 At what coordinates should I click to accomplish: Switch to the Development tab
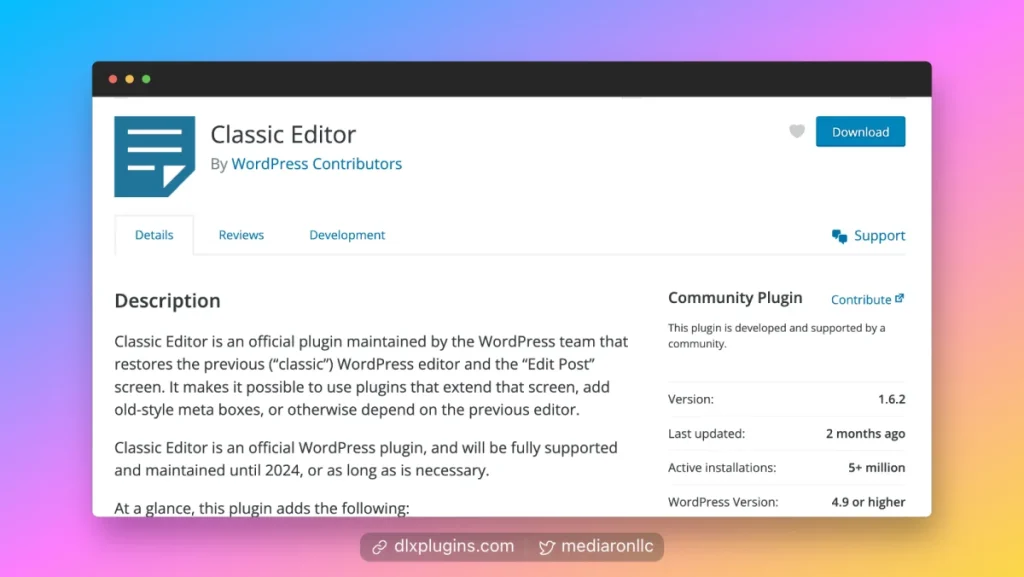click(x=347, y=235)
